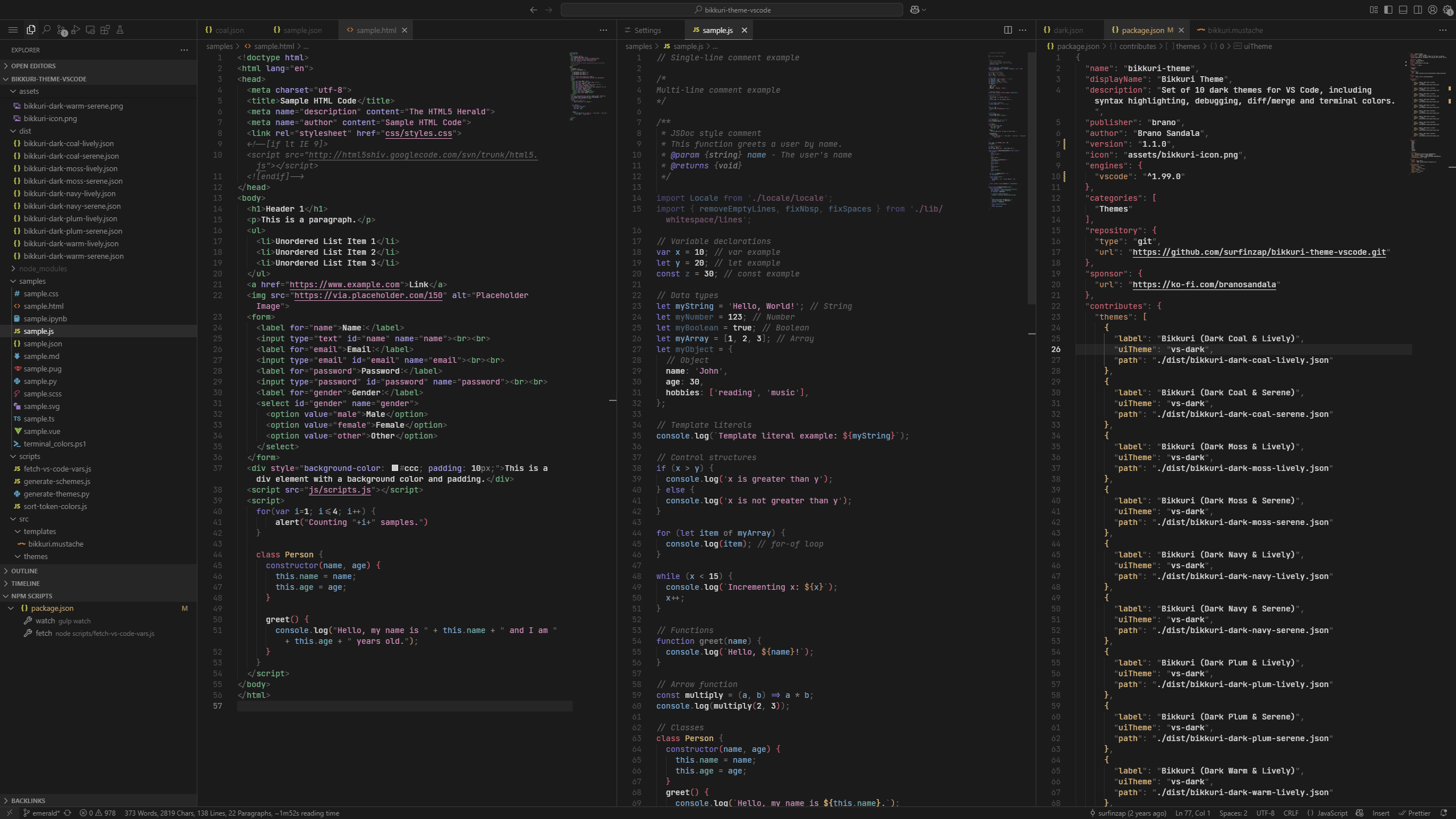Screen dimensions: 1456x819
Task: Open the Run and Debug view
Action: click(x=76, y=30)
